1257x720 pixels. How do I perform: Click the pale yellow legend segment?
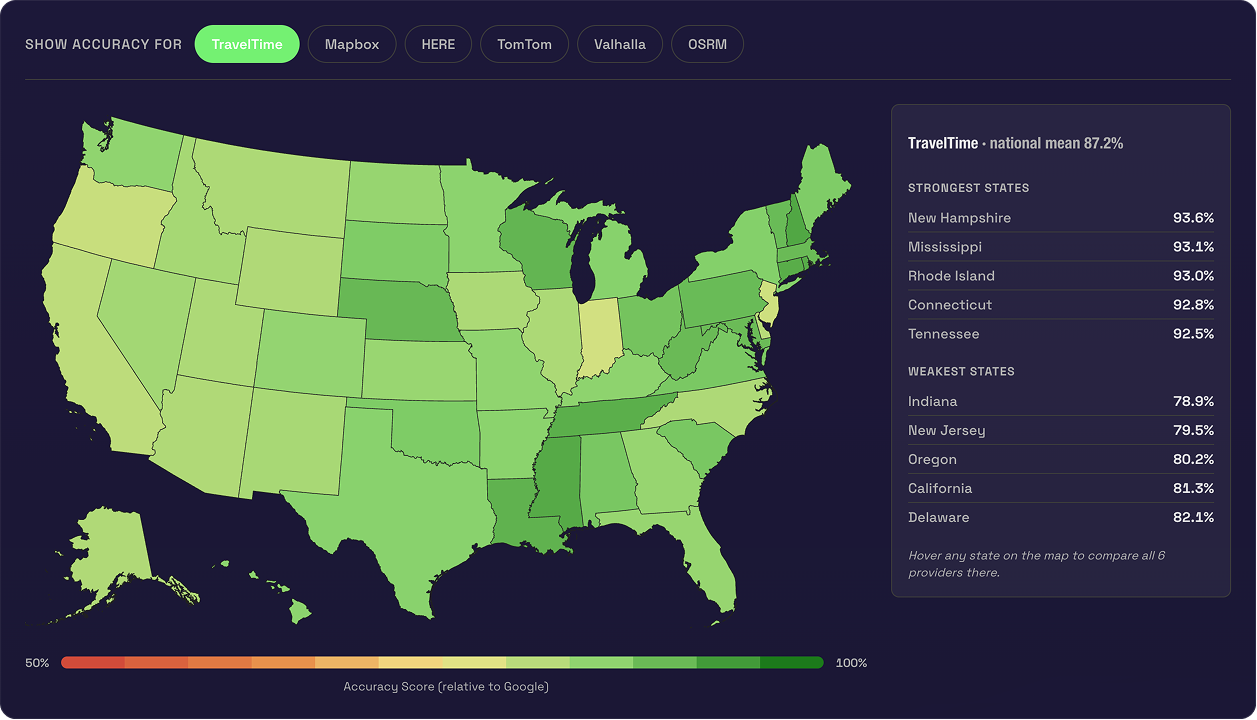474,663
